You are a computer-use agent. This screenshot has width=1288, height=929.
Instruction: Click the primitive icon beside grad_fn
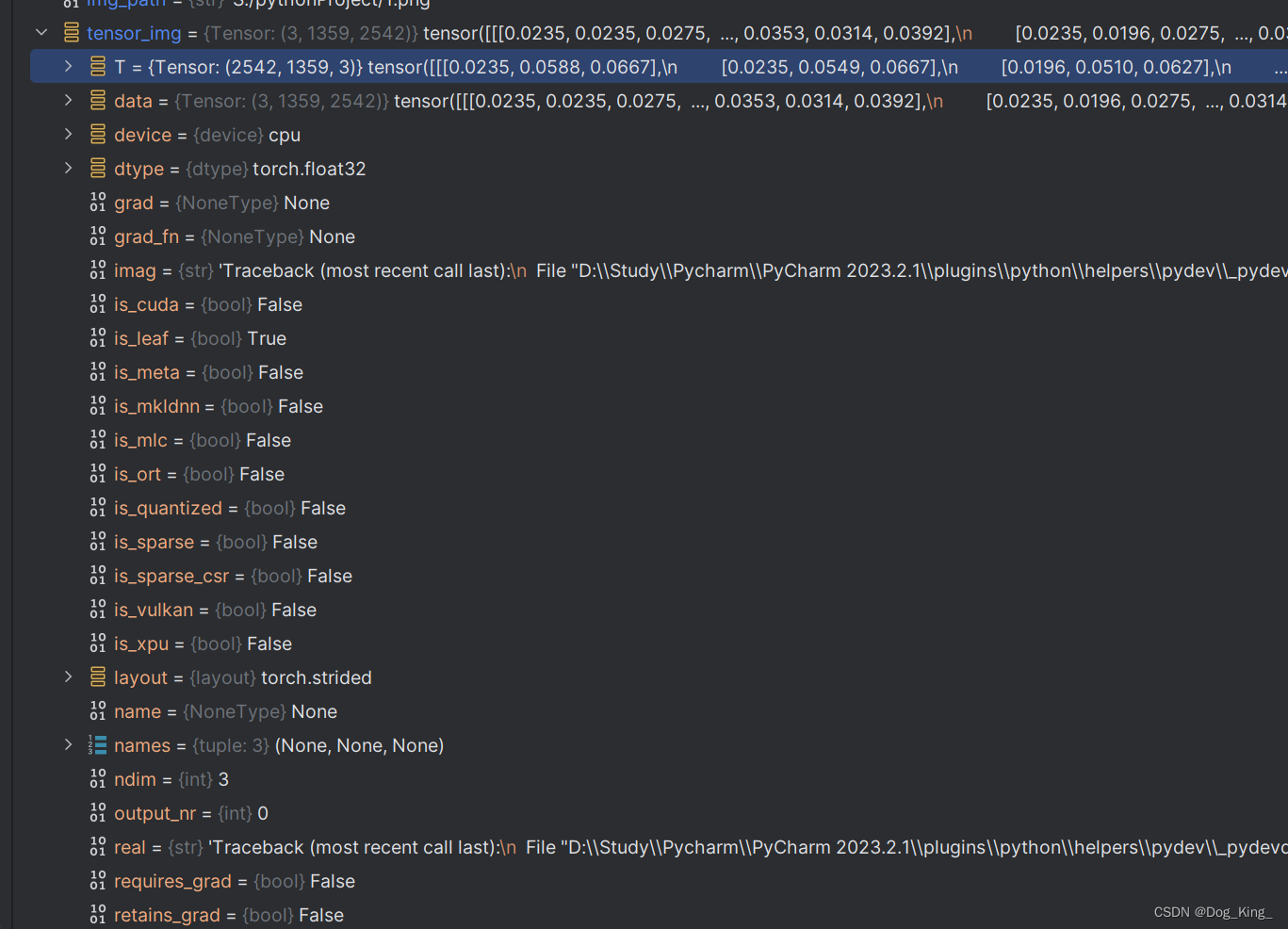point(98,236)
